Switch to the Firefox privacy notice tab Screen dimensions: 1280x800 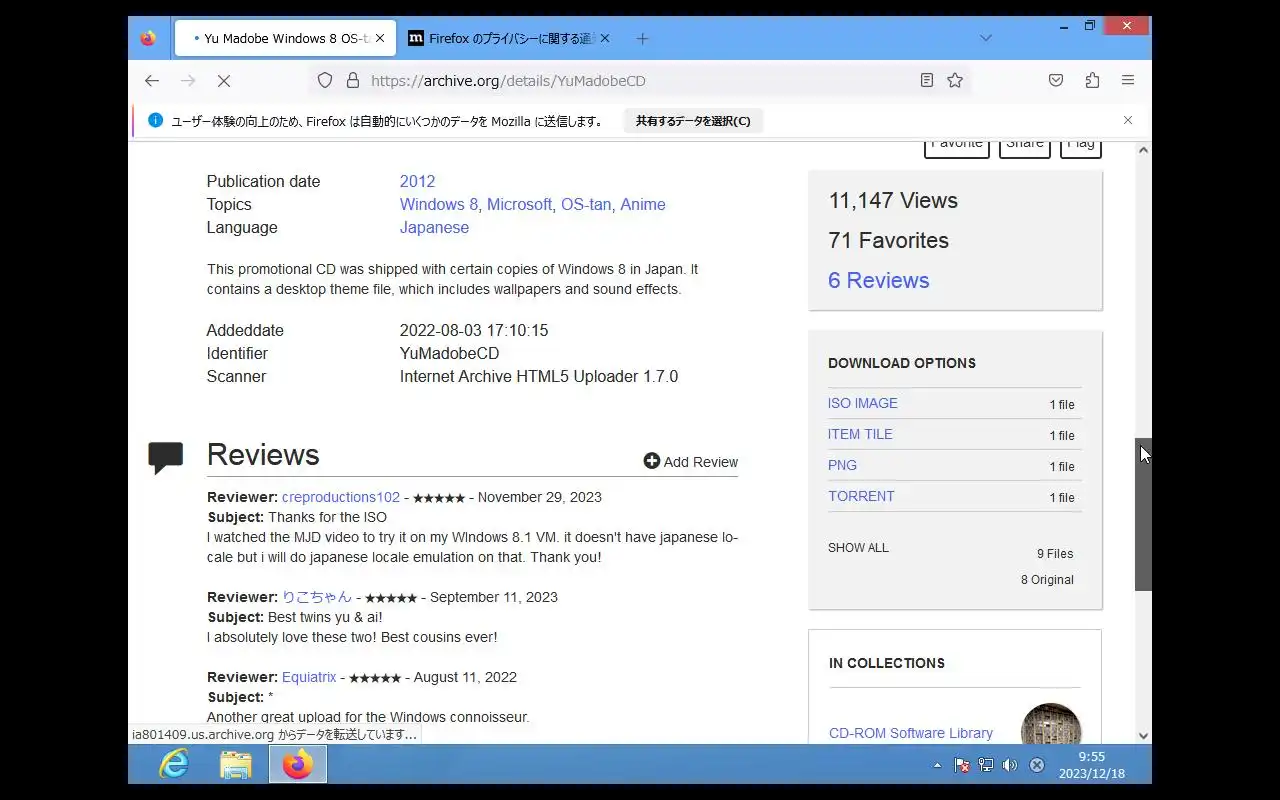coord(510,38)
